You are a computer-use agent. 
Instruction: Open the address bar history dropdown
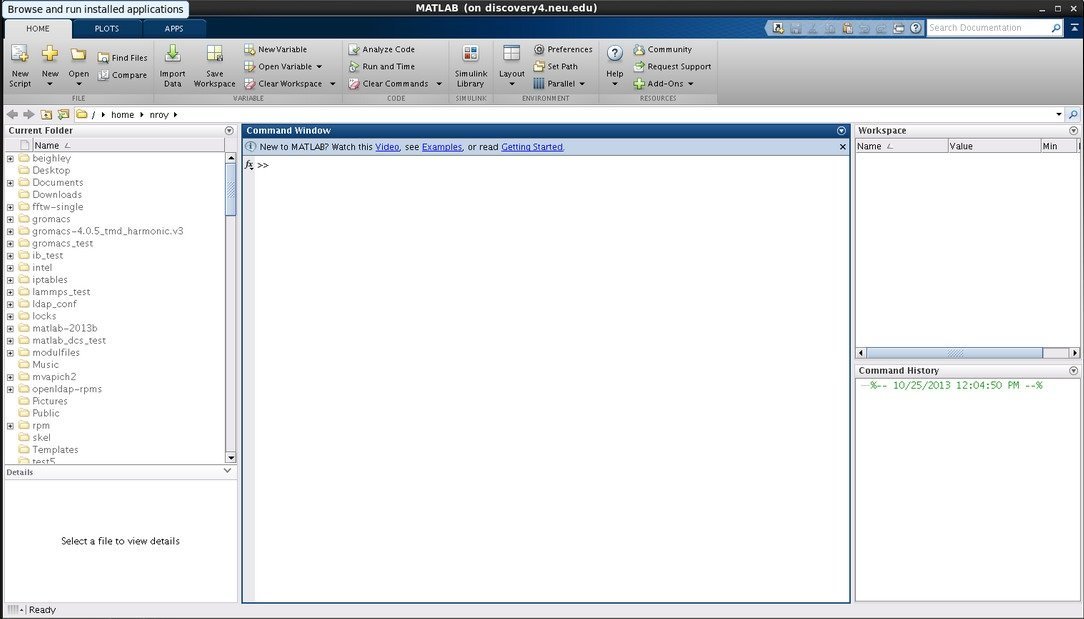pyautogui.click(x=1058, y=115)
